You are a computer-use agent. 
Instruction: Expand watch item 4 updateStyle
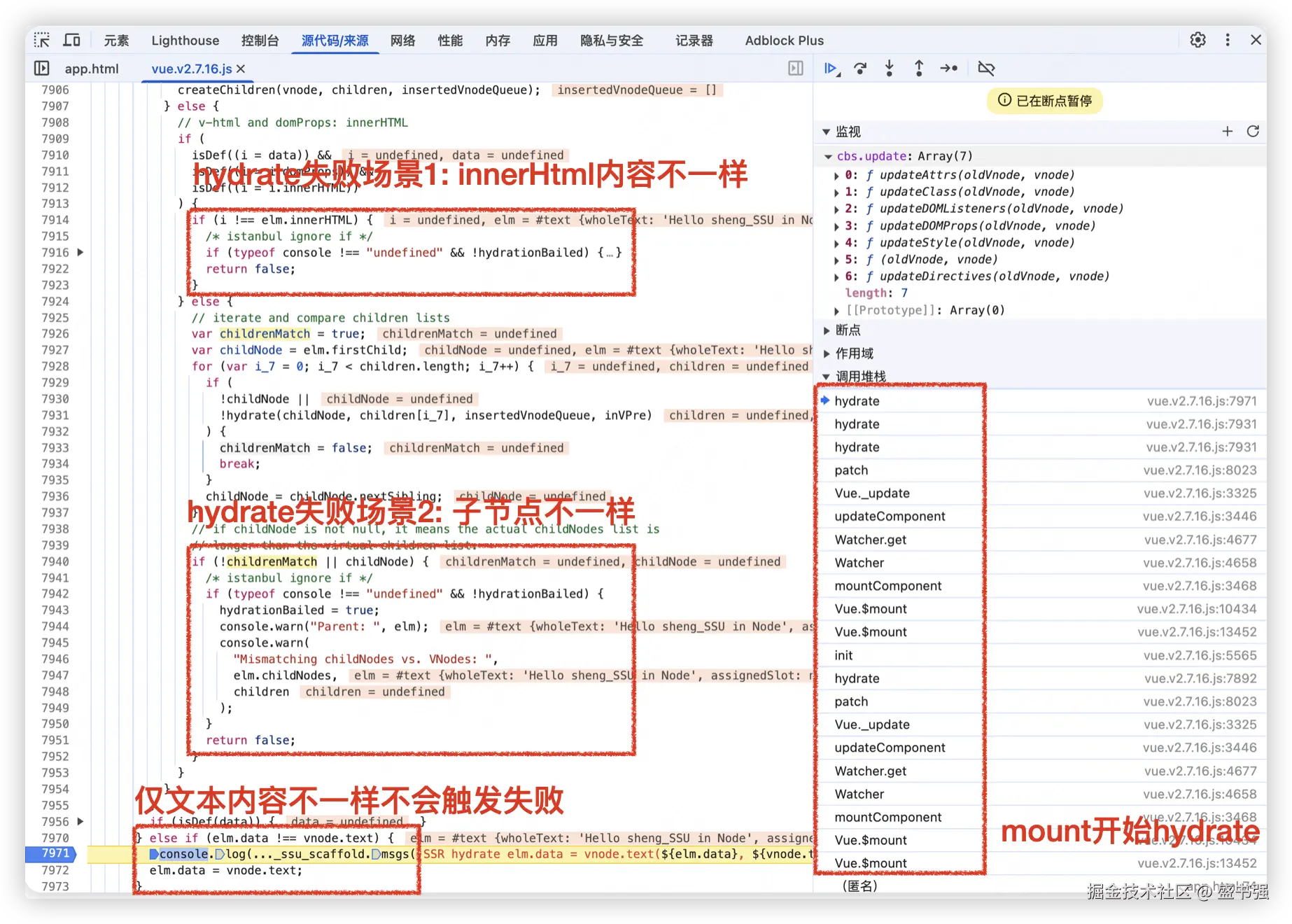pos(836,243)
